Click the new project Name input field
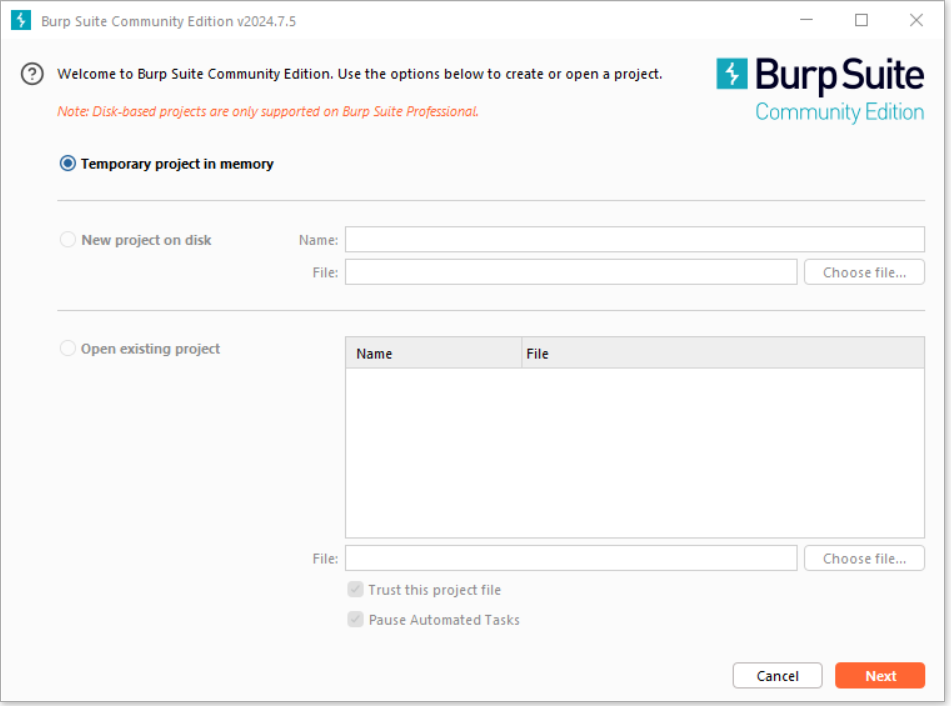Viewport: 951px width, 706px height. (635, 240)
